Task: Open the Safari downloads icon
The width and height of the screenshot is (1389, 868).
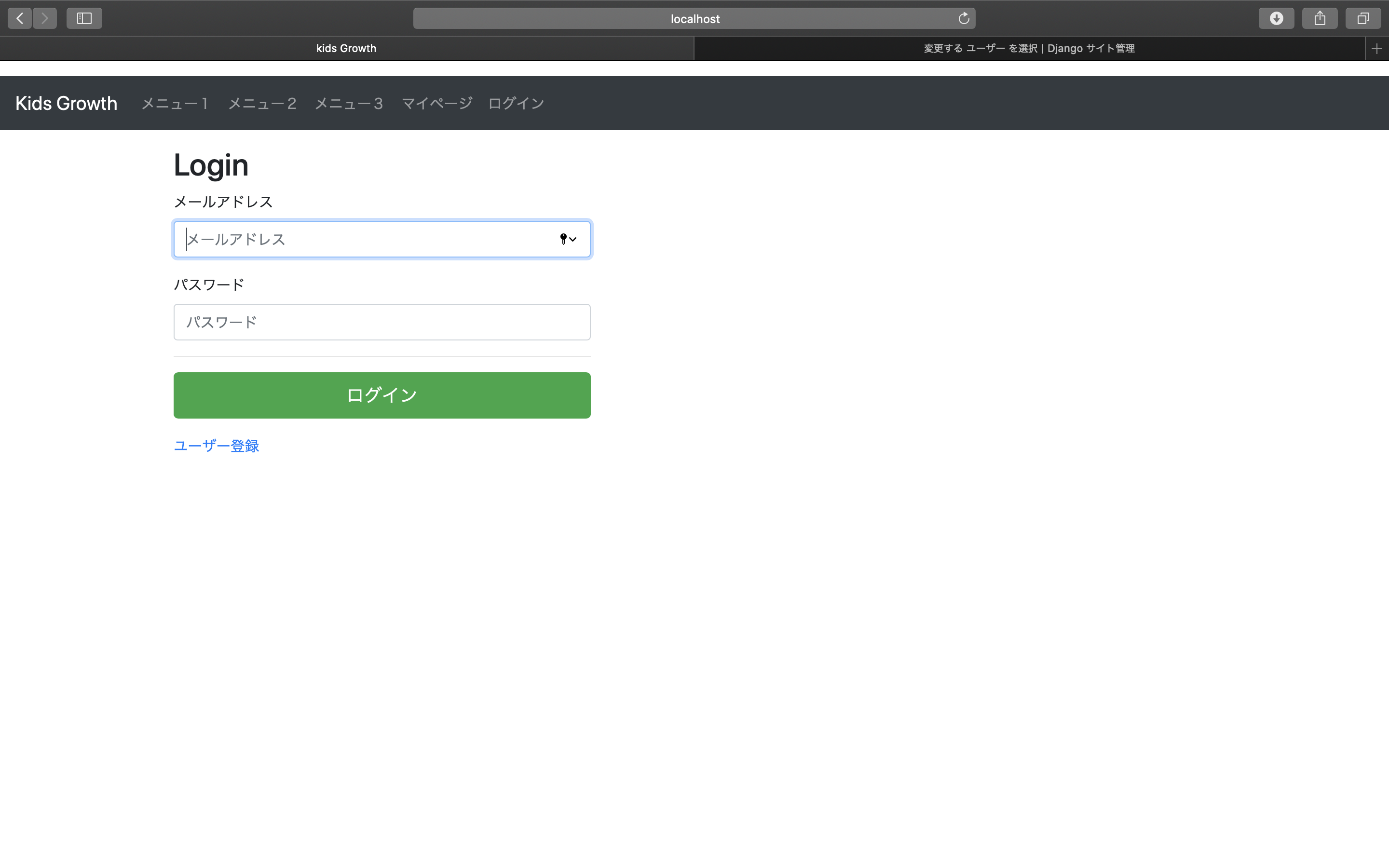Action: coord(1276,18)
